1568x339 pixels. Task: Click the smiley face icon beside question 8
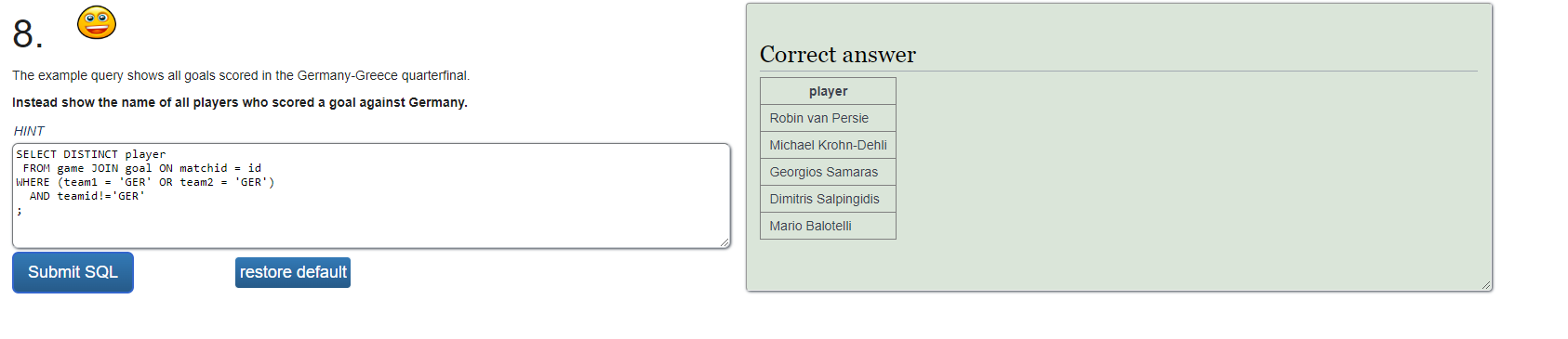pyautogui.click(x=97, y=22)
